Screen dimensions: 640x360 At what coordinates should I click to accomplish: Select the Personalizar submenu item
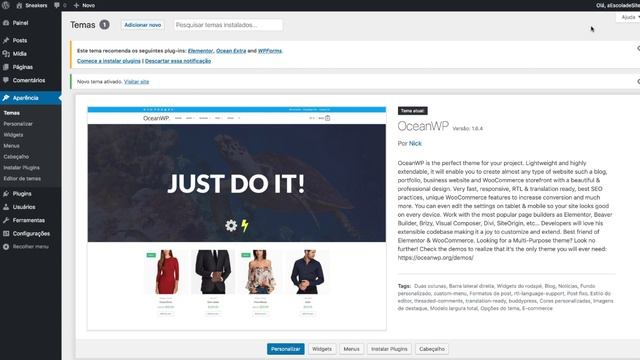tap(18, 124)
